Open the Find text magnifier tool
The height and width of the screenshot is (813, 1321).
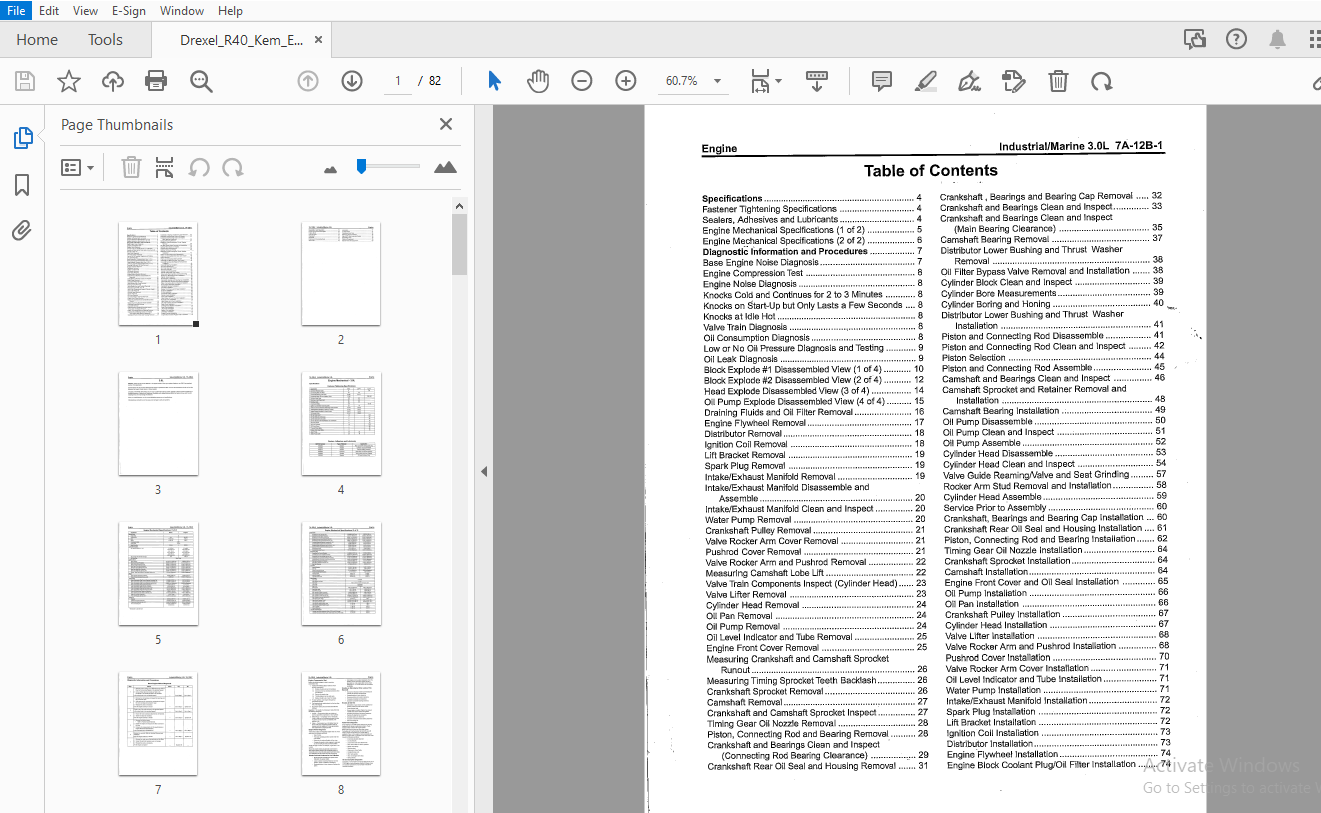point(202,81)
